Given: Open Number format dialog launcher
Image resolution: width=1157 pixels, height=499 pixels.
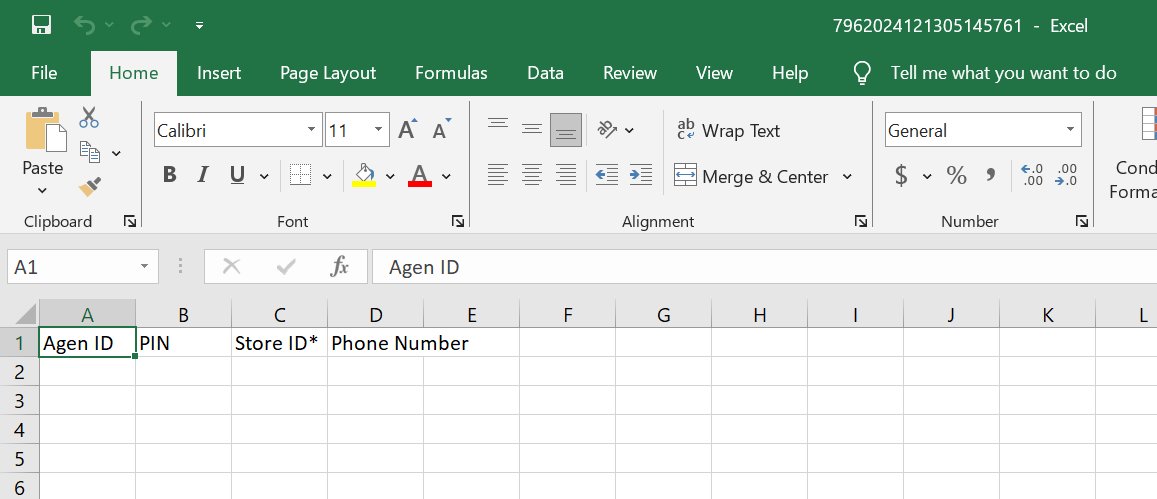Looking at the screenshot, I should click(x=1082, y=221).
